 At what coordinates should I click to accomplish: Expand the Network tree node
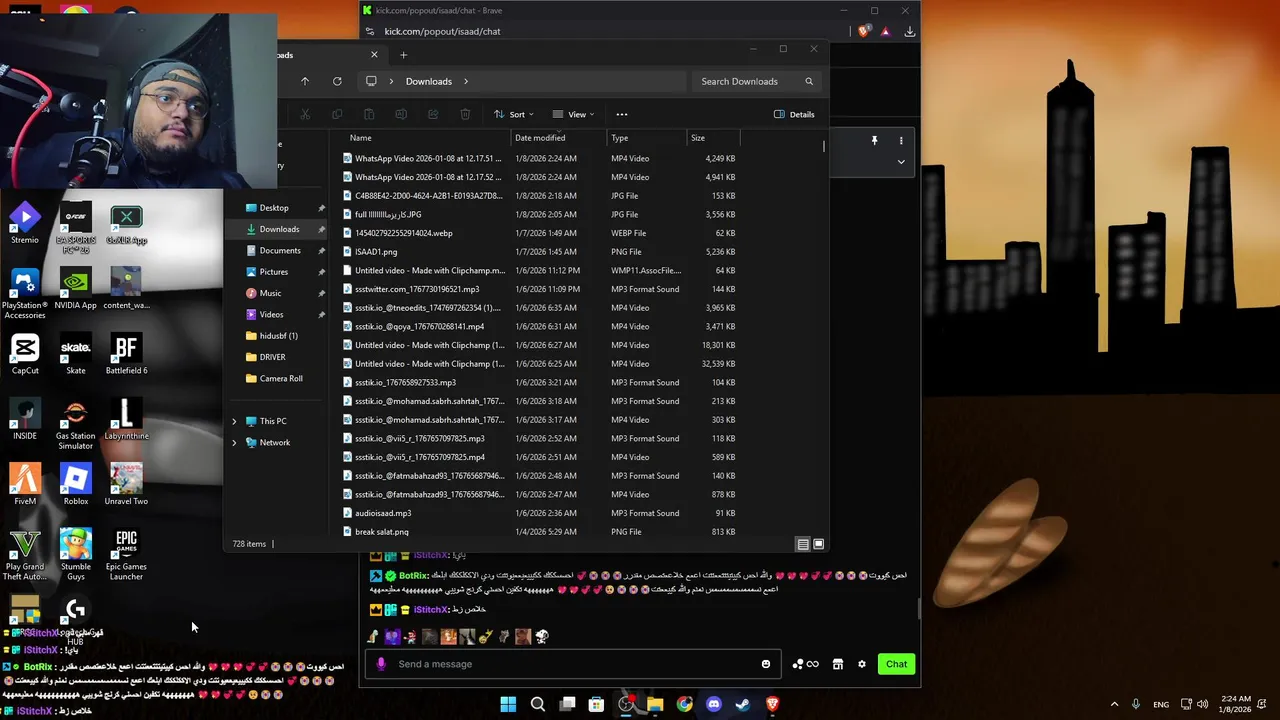(x=234, y=442)
